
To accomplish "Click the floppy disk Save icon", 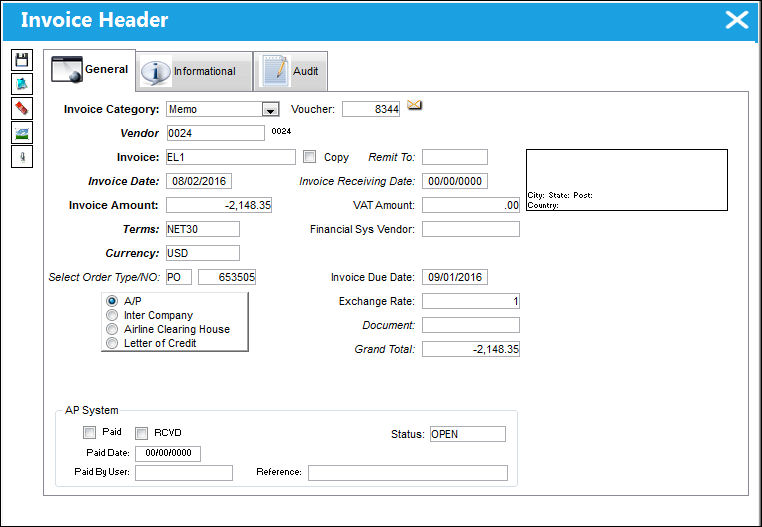I will 22,60.
